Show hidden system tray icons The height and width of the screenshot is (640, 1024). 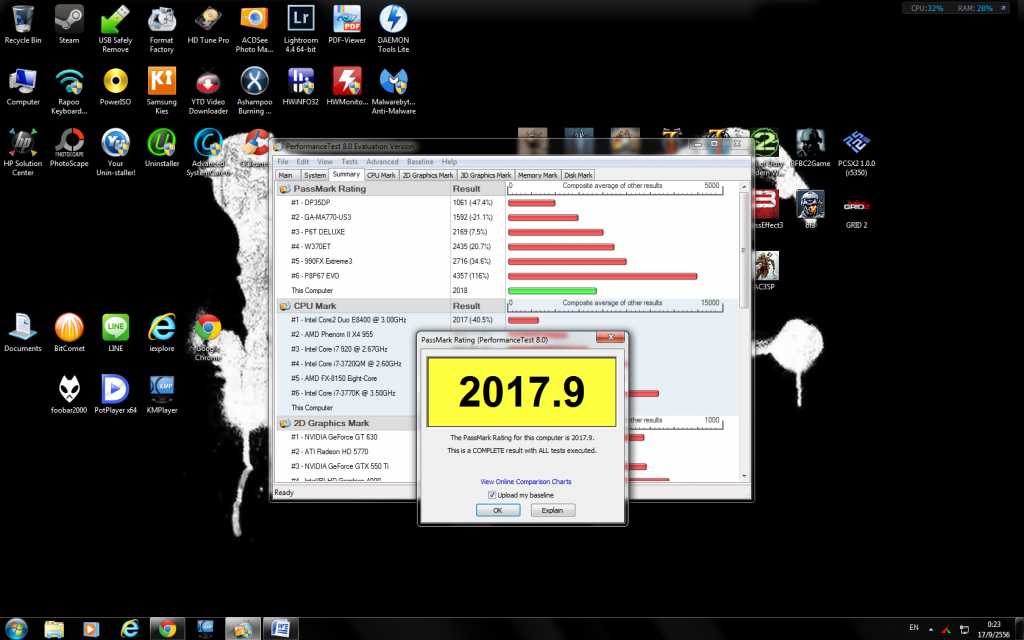point(931,629)
